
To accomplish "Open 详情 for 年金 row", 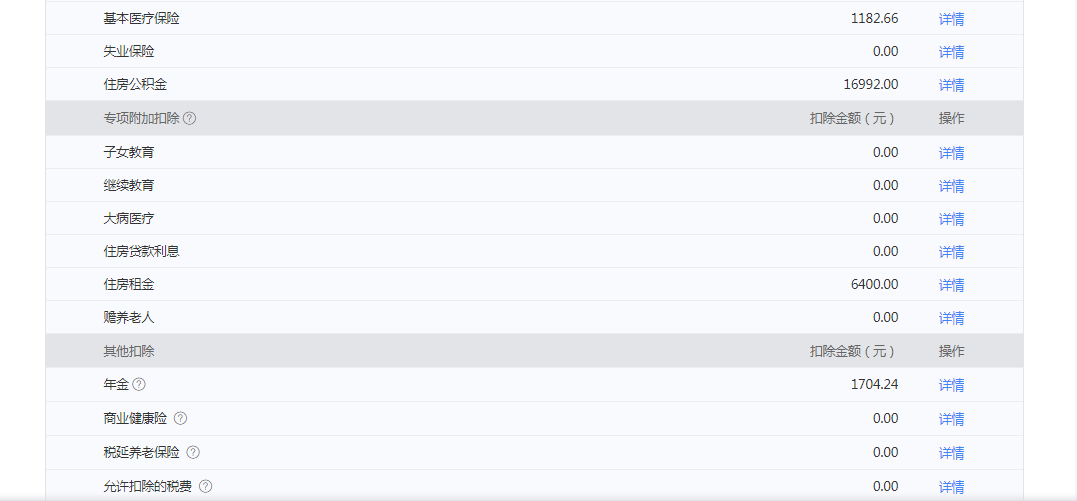I will [x=951, y=385].
